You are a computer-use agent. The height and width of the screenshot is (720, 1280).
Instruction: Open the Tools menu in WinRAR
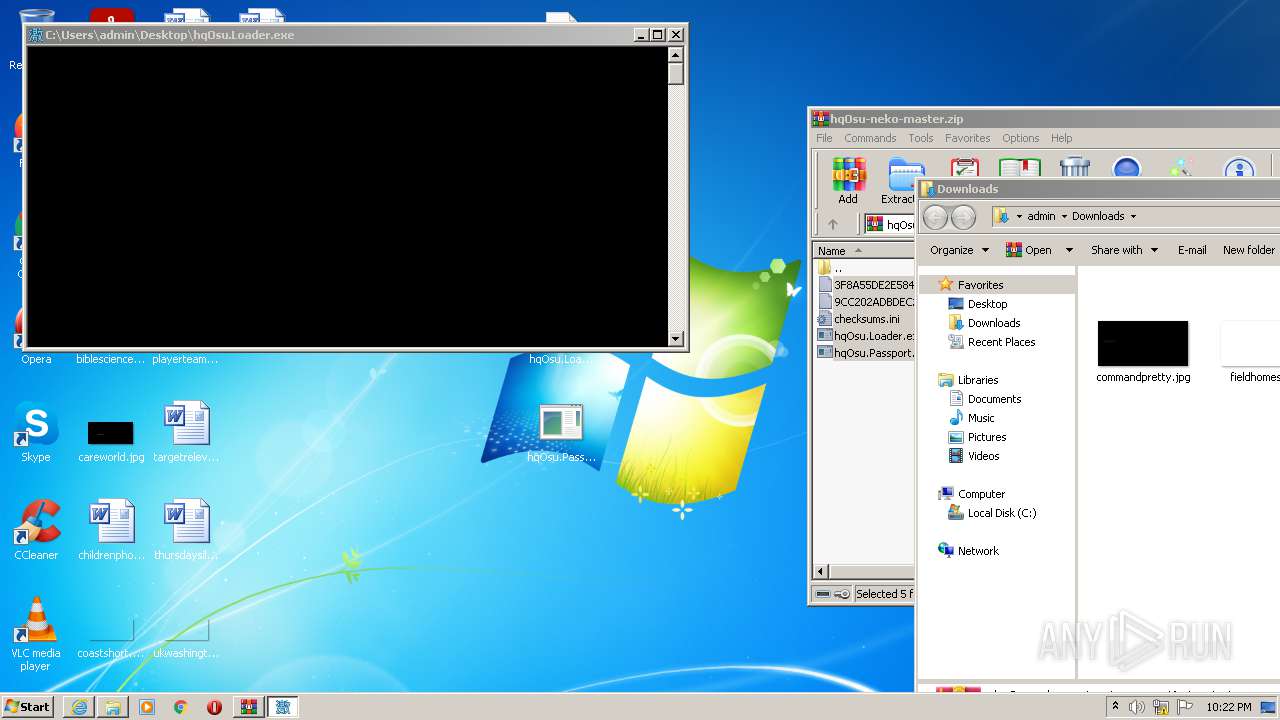click(920, 138)
